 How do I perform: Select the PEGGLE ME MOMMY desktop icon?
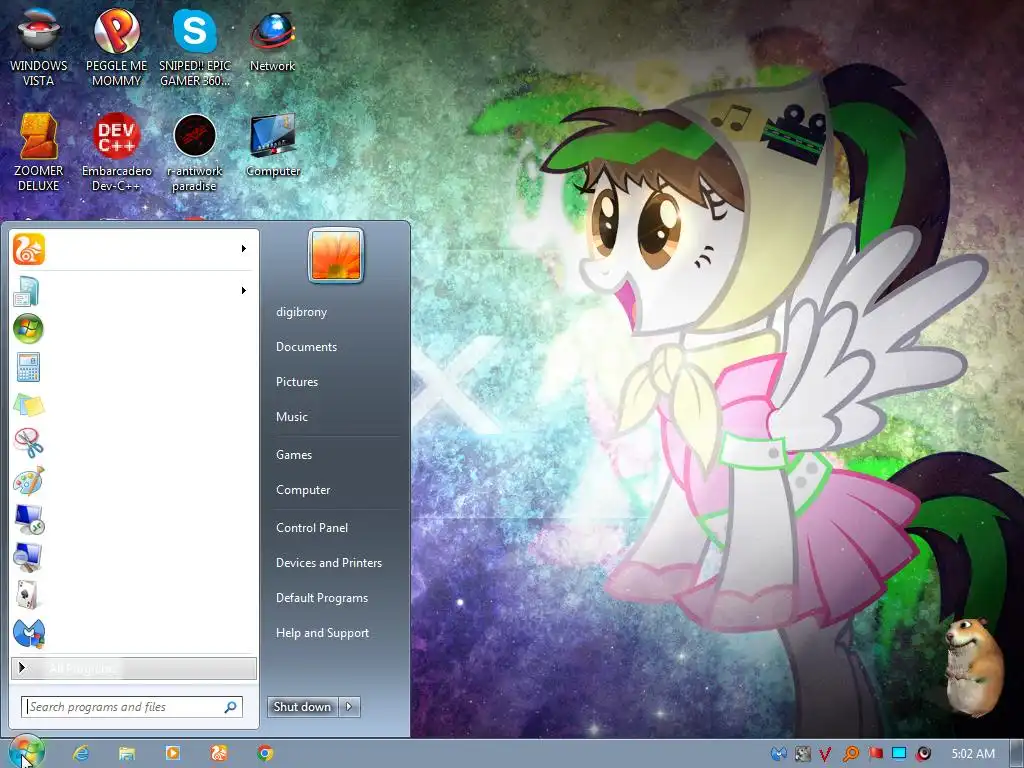(116, 47)
